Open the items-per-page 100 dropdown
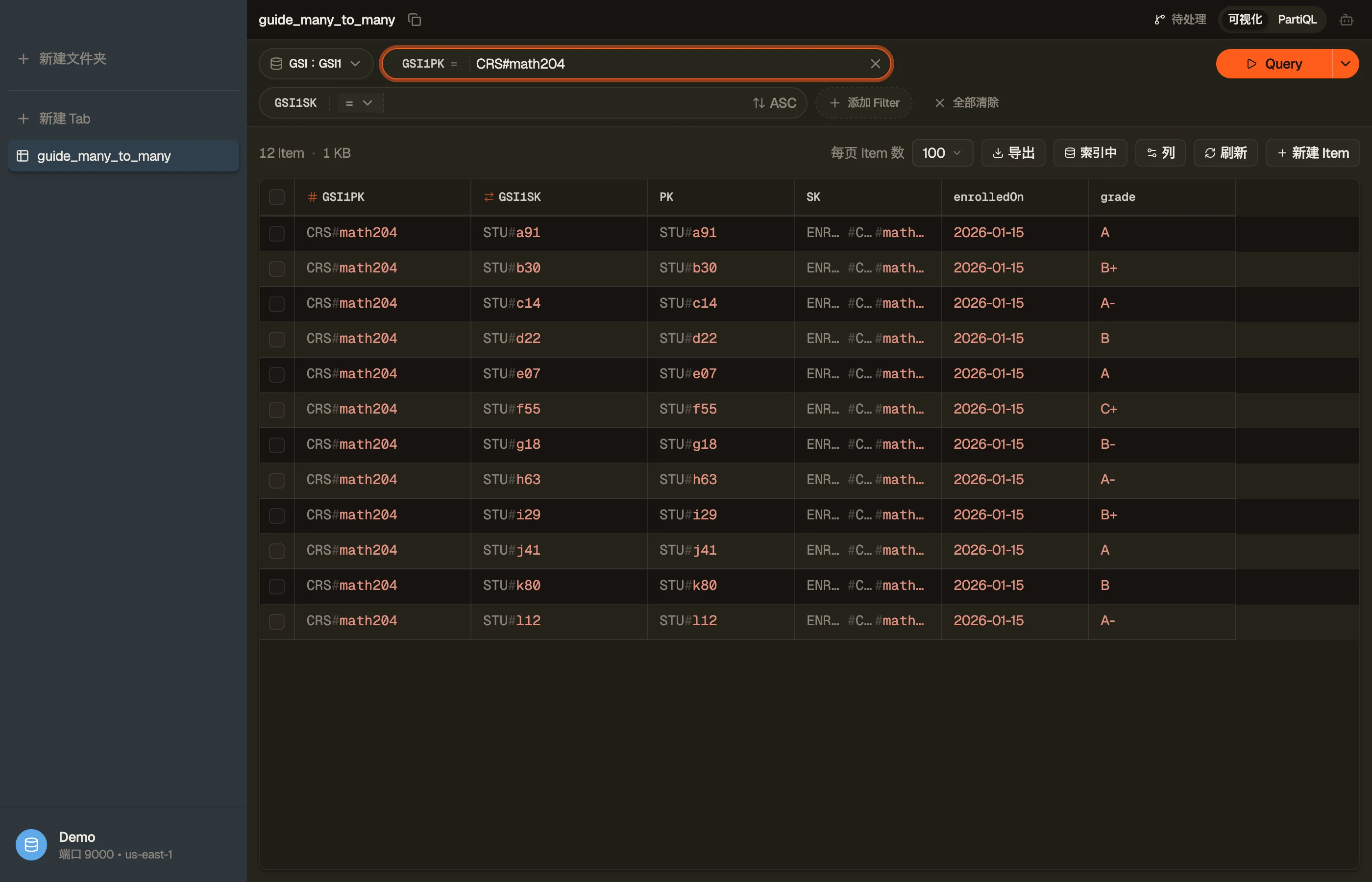 click(x=942, y=153)
